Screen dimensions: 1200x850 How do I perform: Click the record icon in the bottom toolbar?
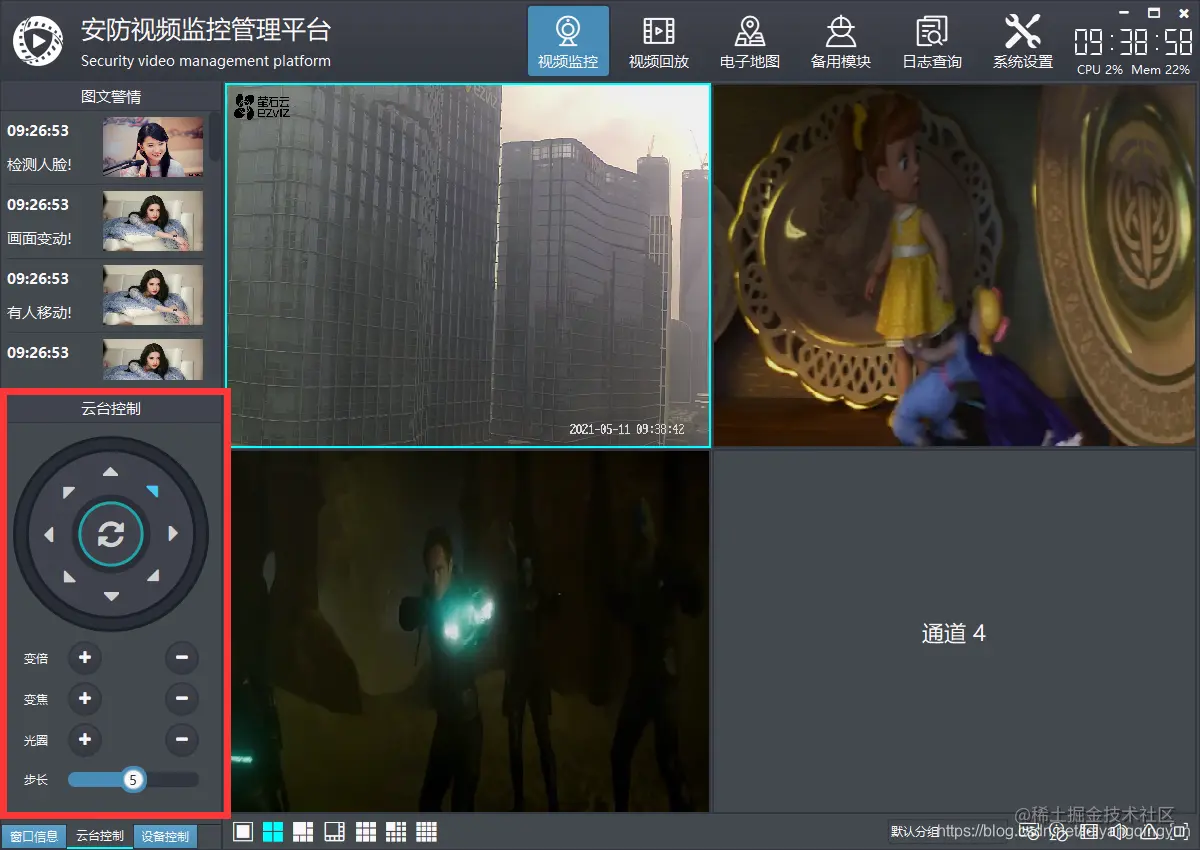[x=1089, y=831]
